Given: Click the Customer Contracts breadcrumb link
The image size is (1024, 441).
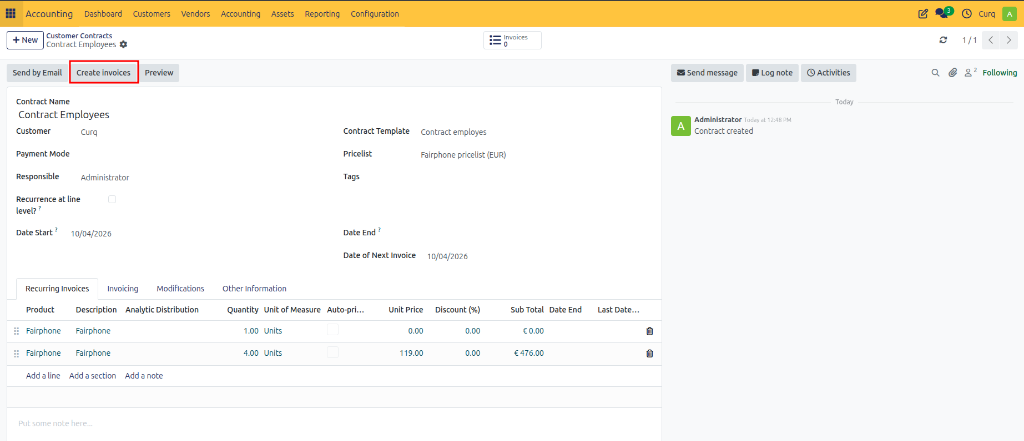Looking at the screenshot, I should pos(79,35).
